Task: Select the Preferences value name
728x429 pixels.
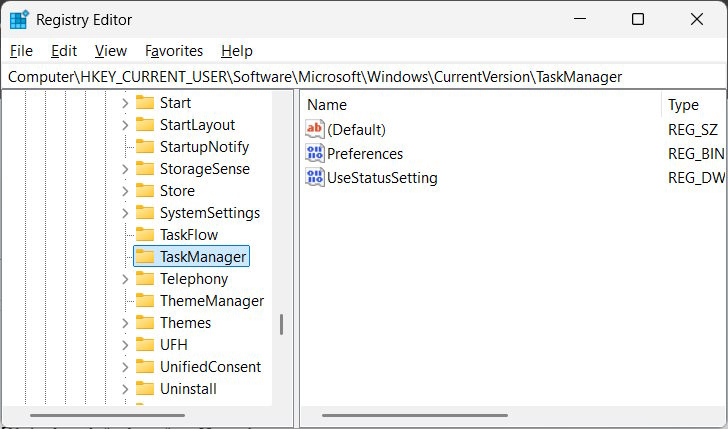Action: [x=365, y=154]
